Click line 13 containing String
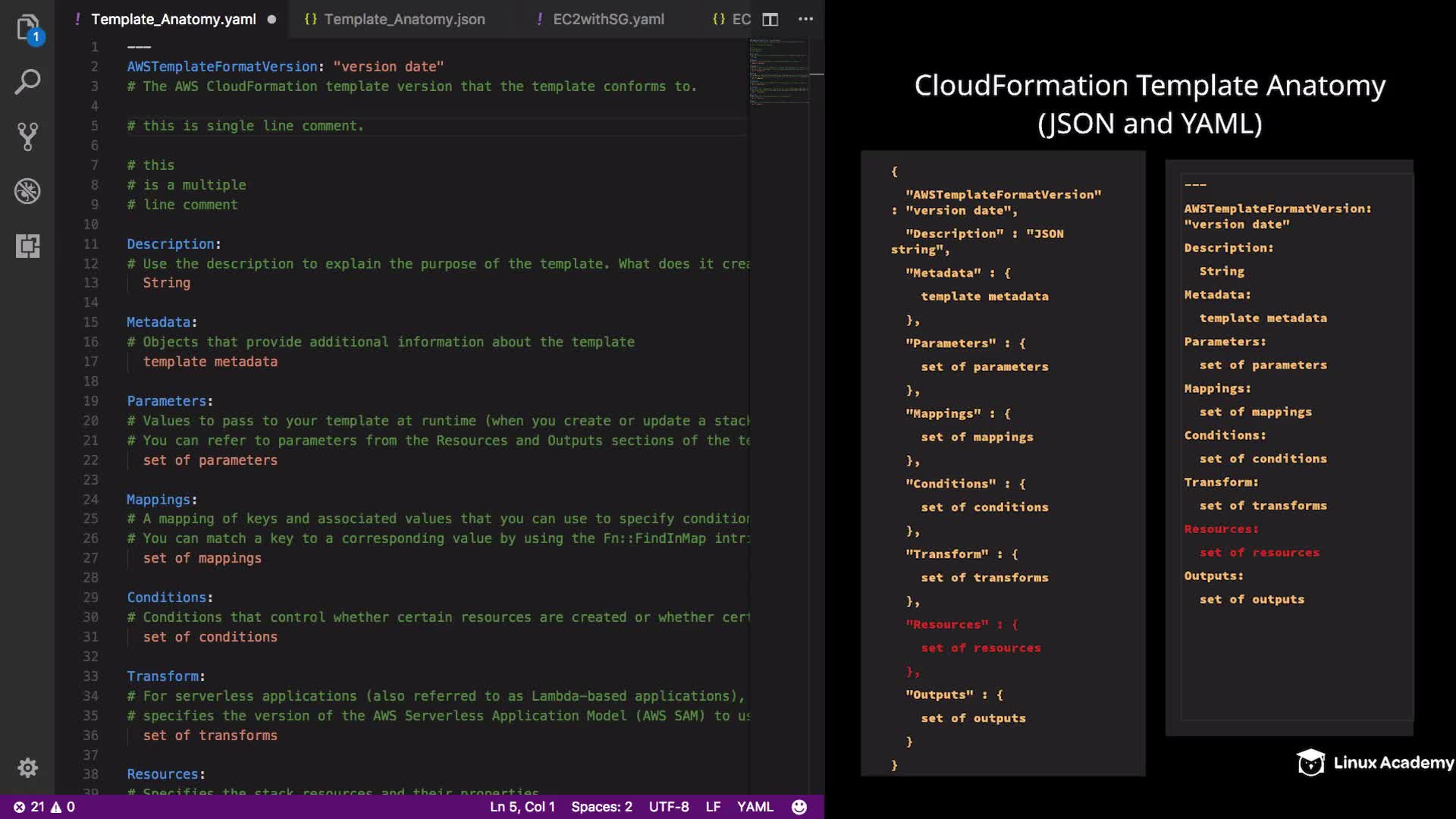Viewport: 1456px width, 819px height. pos(167,283)
